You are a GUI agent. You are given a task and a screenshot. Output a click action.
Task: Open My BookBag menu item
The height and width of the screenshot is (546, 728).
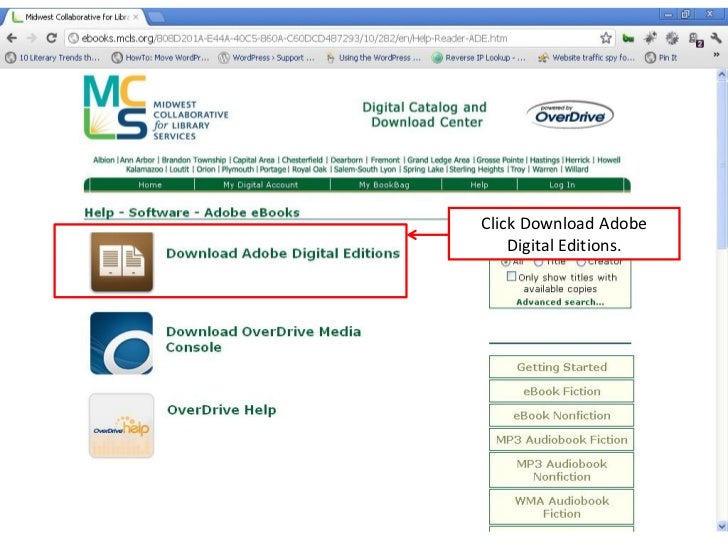tap(384, 185)
